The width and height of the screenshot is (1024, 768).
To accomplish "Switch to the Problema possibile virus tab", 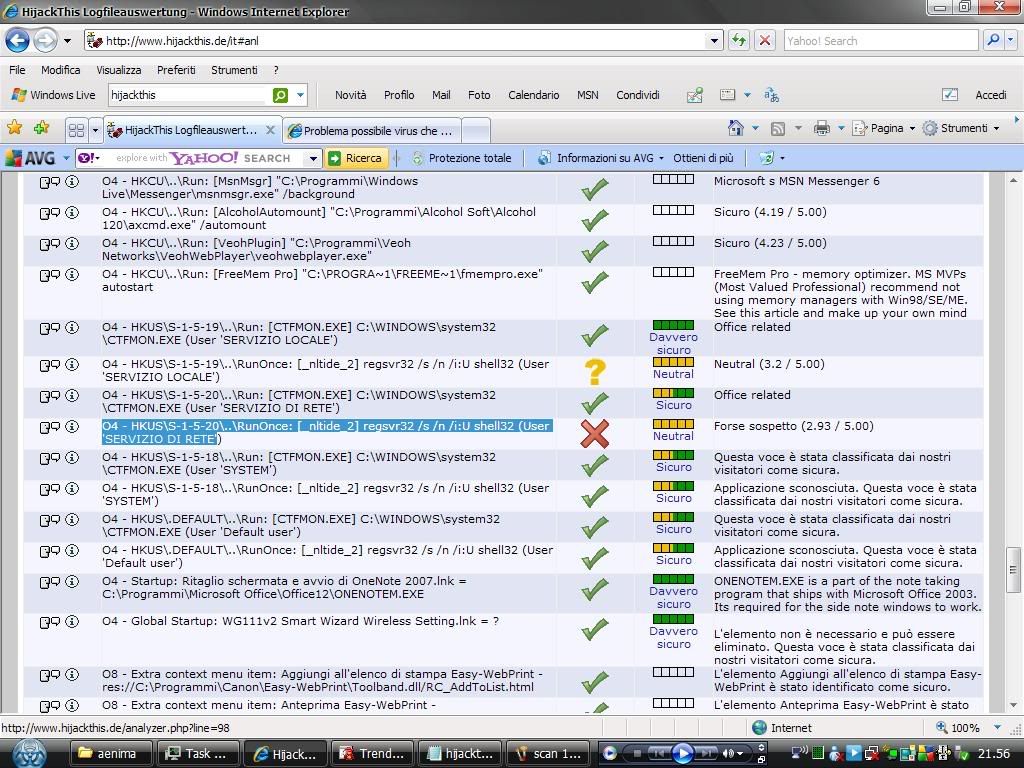I will [x=372, y=131].
